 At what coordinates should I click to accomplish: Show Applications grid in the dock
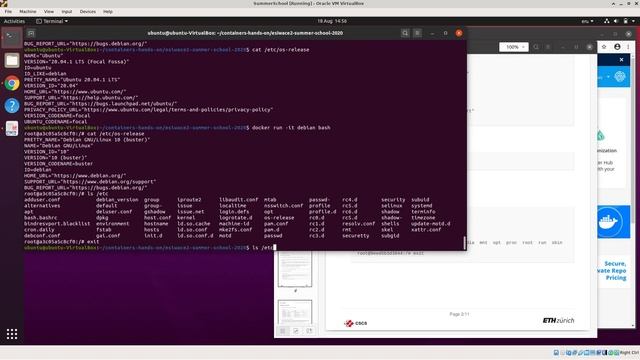point(12,334)
